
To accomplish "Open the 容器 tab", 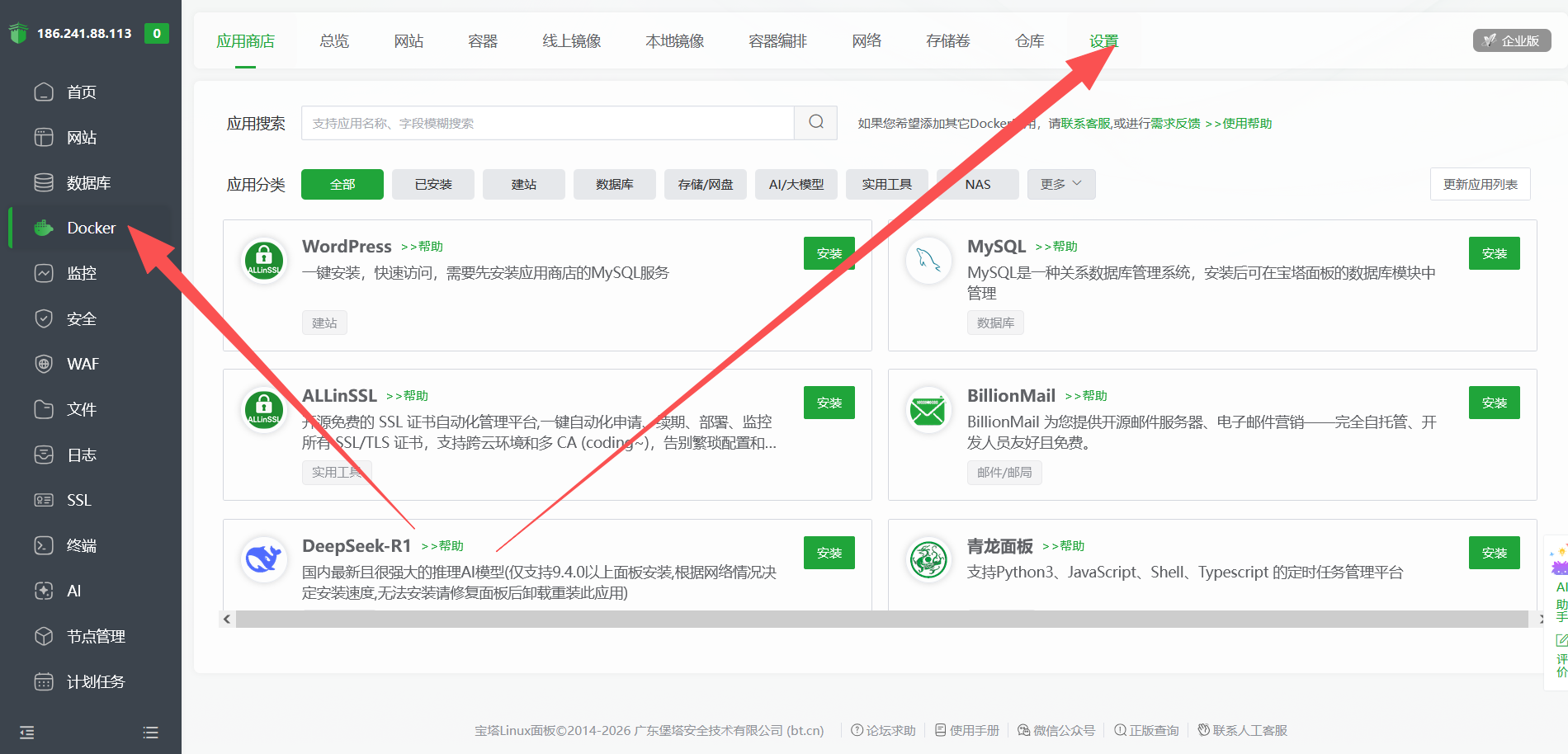I will coord(483,41).
